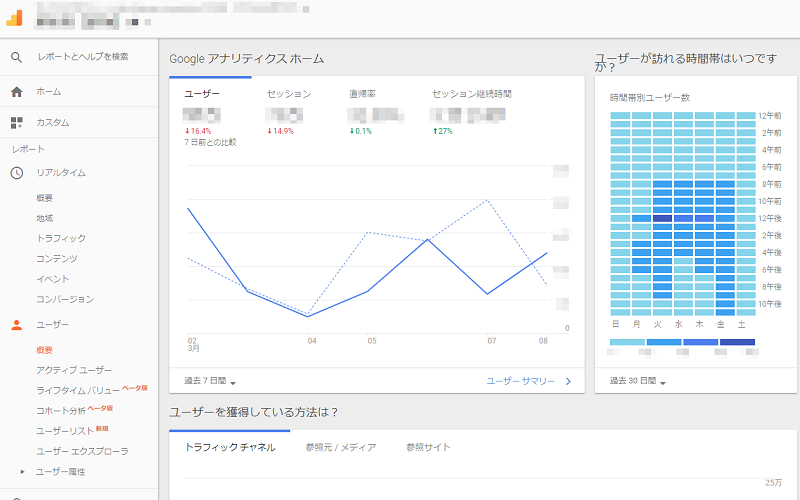Click the 火 weekday column label
Viewport: 800px width, 500px height.
tap(658, 324)
